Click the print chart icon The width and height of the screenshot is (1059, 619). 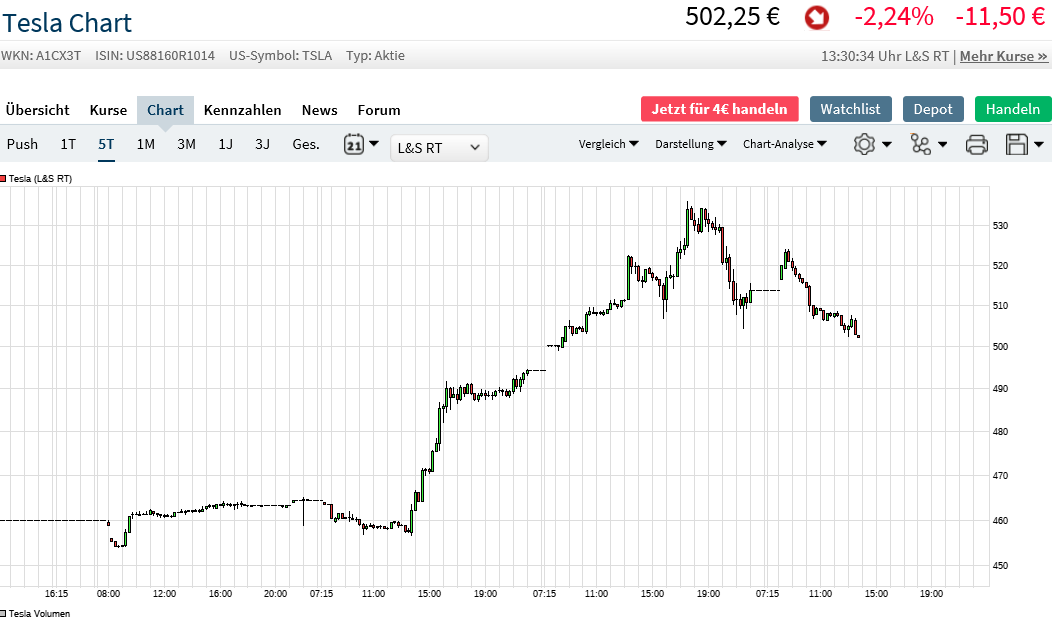[x=977, y=144]
